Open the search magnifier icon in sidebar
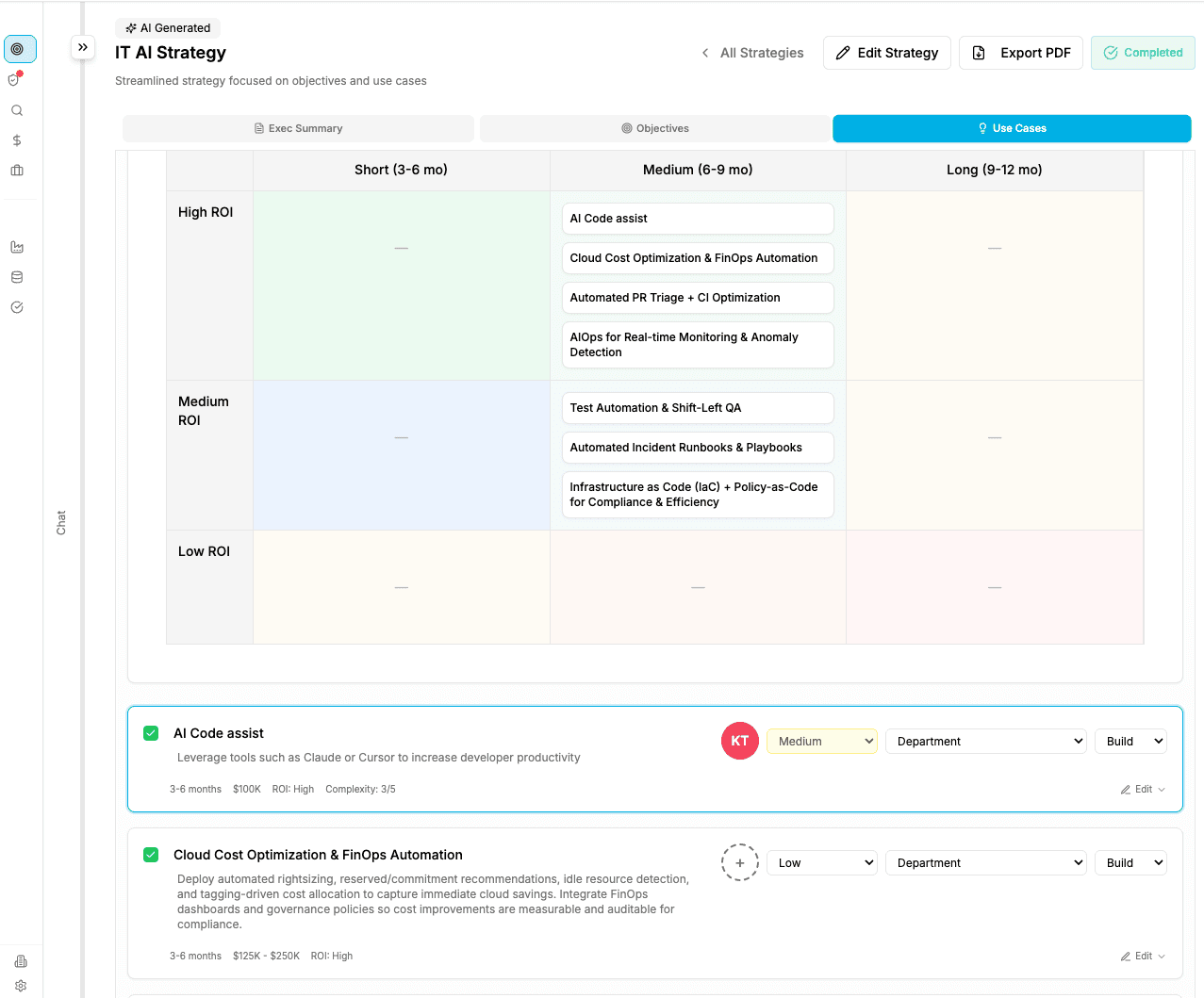 (x=17, y=110)
